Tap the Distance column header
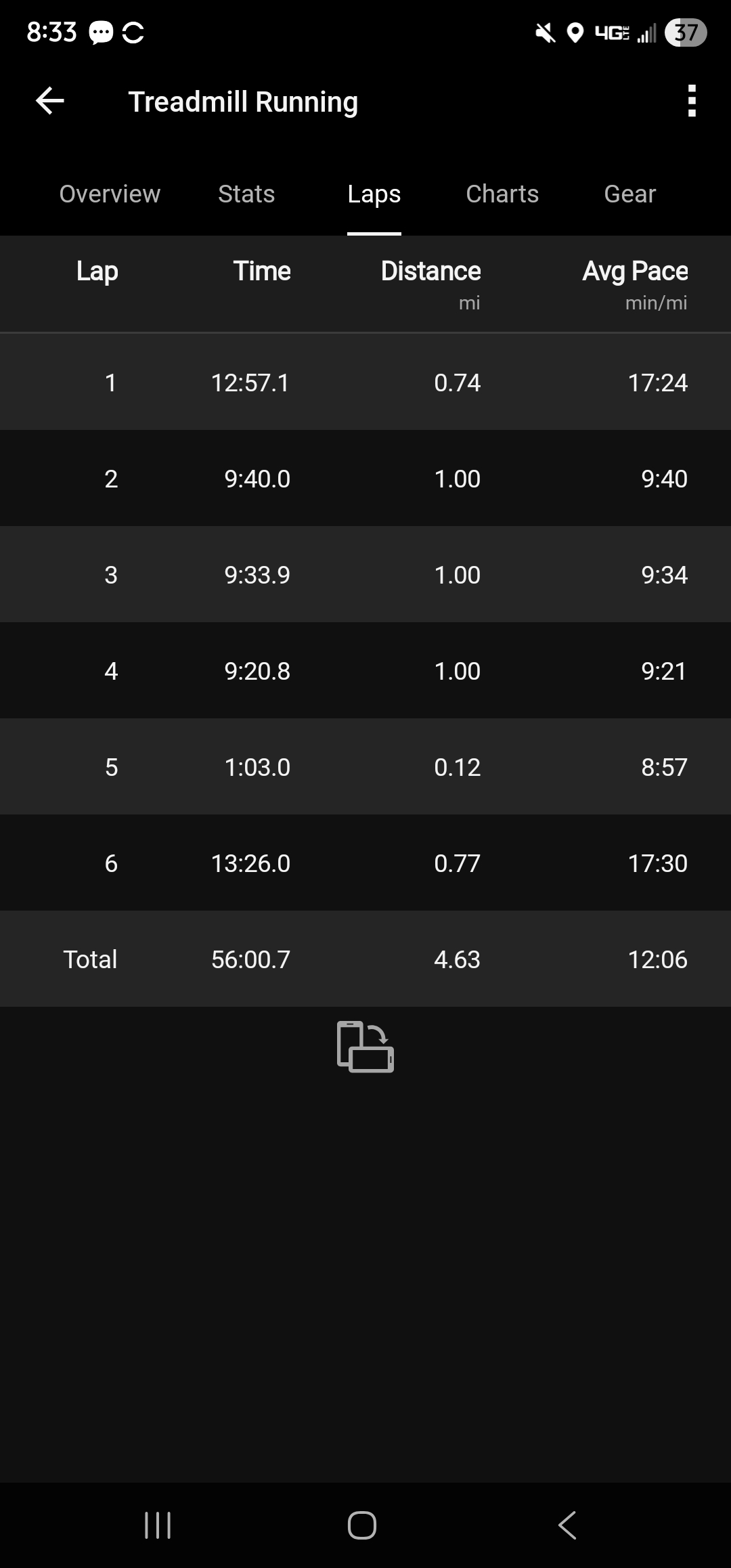 430,271
